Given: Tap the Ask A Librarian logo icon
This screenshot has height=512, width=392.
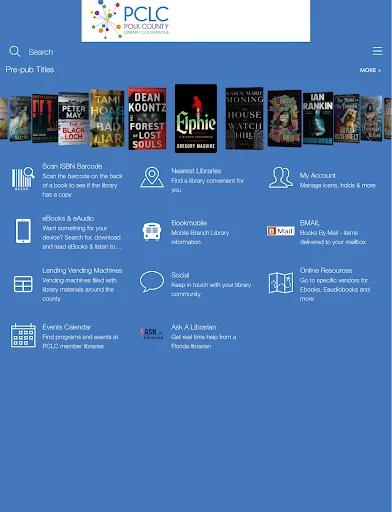Looking at the screenshot, I should pyautogui.click(x=152, y=334).
